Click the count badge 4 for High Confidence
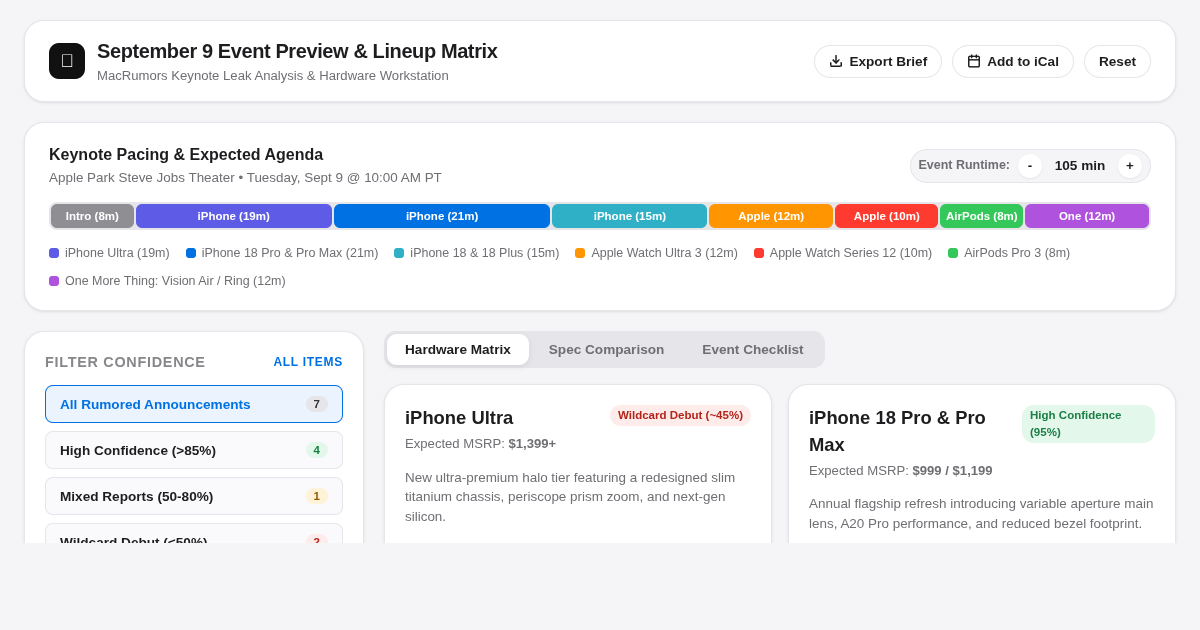This screenshot has width=1200, height=630. 317,450
